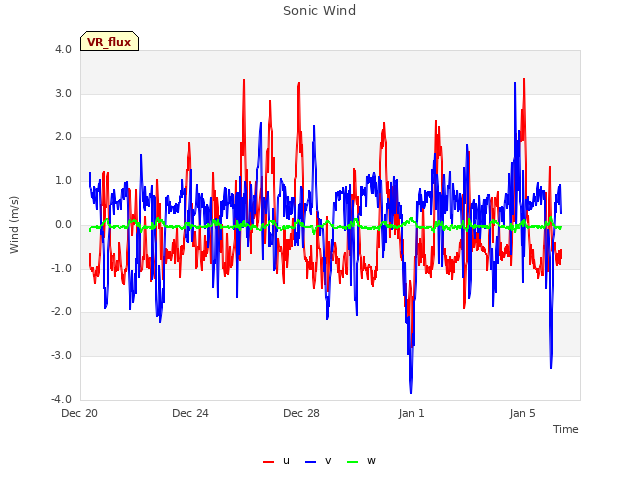Click the Sonic Wind chart title
This screenshot has height=480, width=640.
[320, 11]
